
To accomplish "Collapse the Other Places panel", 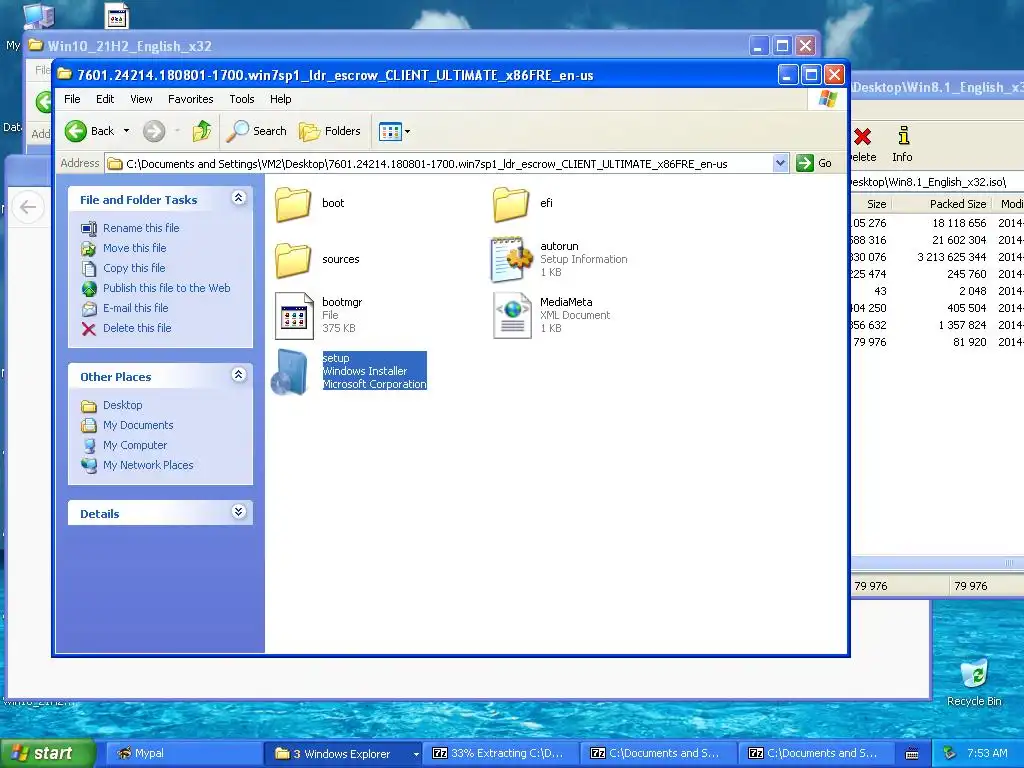I will coord(239,376).
